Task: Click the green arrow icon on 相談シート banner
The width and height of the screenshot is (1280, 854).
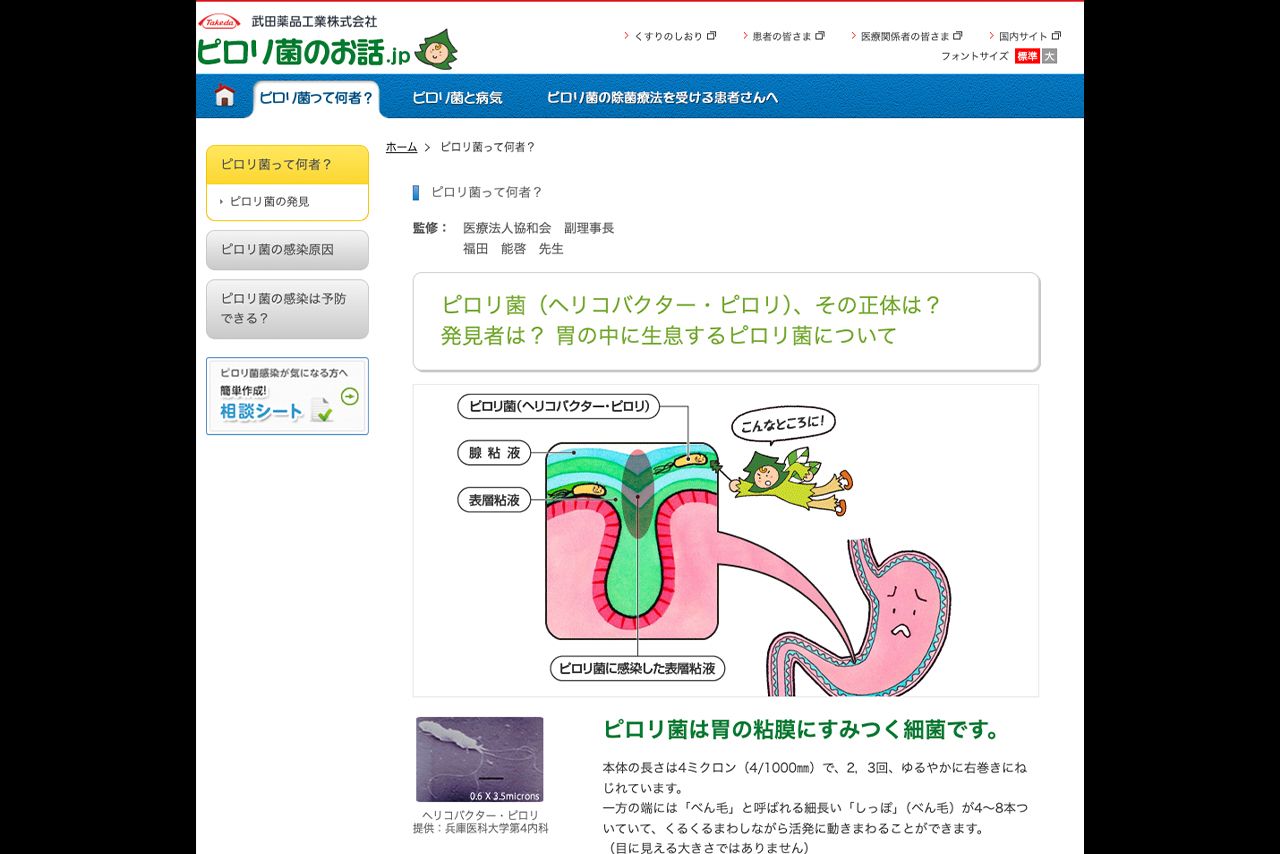Action: click(x=349, y=397)
